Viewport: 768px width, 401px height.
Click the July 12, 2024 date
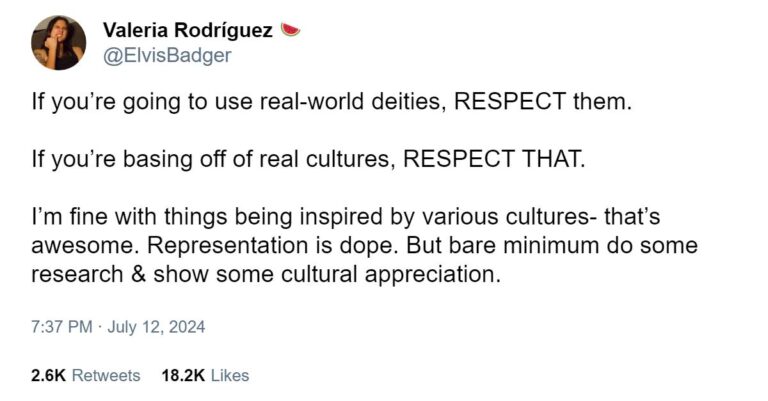click(156, 327)
